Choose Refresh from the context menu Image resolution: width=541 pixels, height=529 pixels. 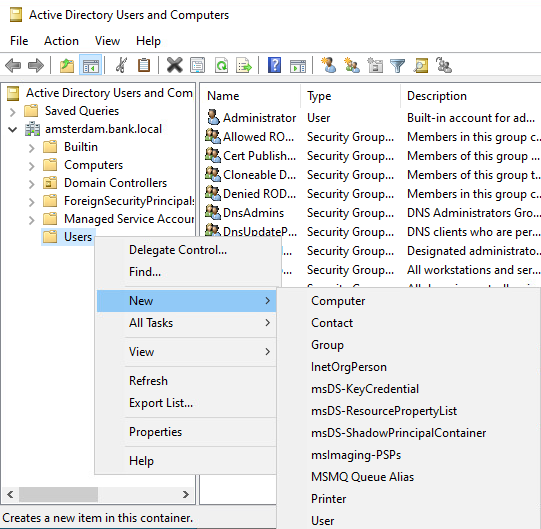(x=187, y=381)
